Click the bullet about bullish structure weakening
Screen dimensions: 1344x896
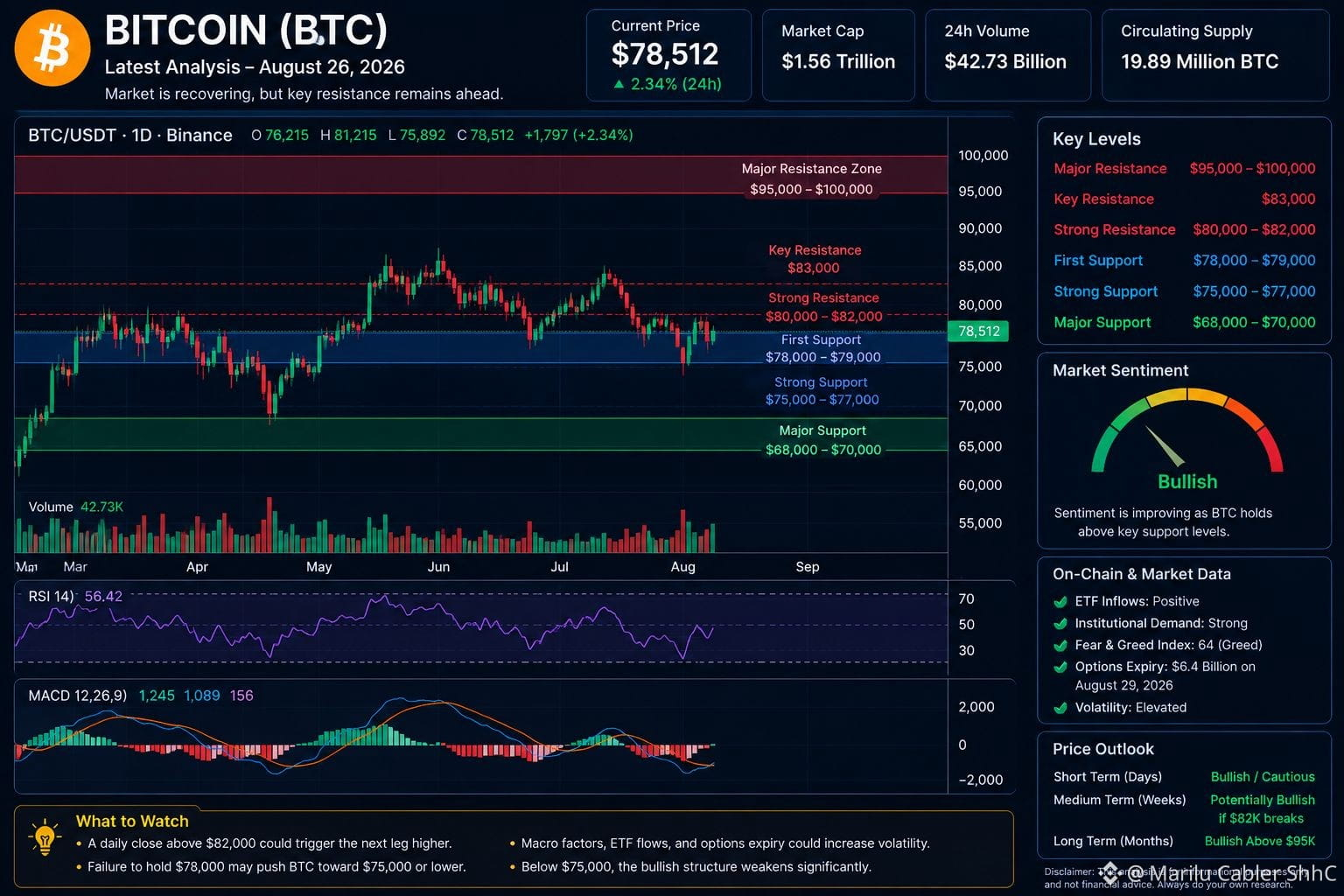[x=690, y=867]
